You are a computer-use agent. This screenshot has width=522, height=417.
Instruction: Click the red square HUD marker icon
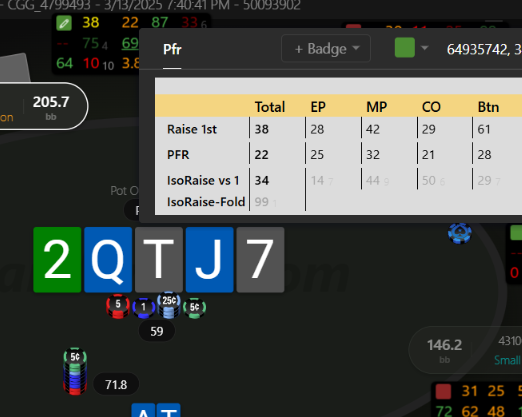pos(443,391)
